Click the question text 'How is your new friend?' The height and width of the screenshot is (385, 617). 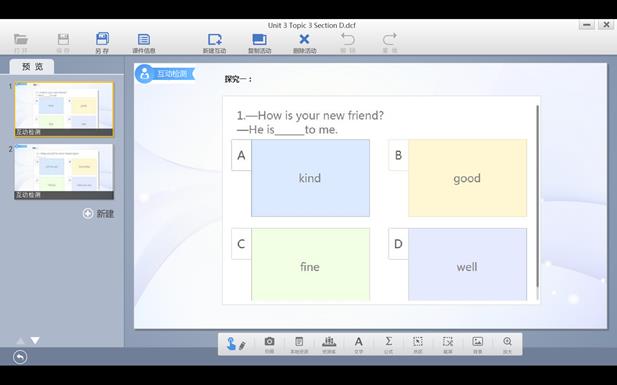320,115
